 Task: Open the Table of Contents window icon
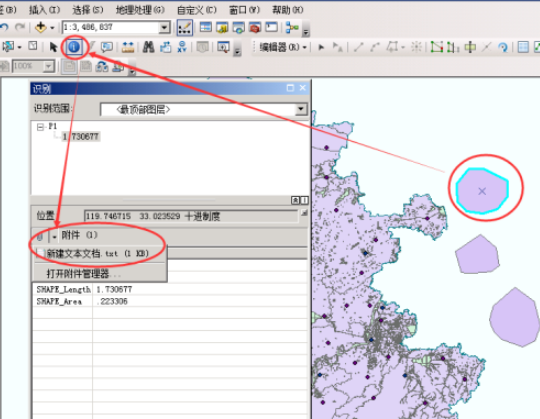(x=206, y=27)
